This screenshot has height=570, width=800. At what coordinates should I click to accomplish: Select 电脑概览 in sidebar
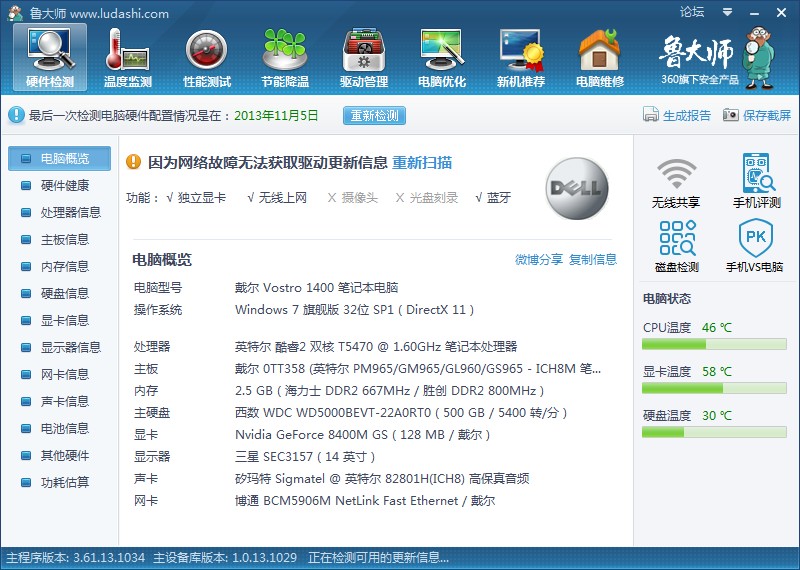59,158
